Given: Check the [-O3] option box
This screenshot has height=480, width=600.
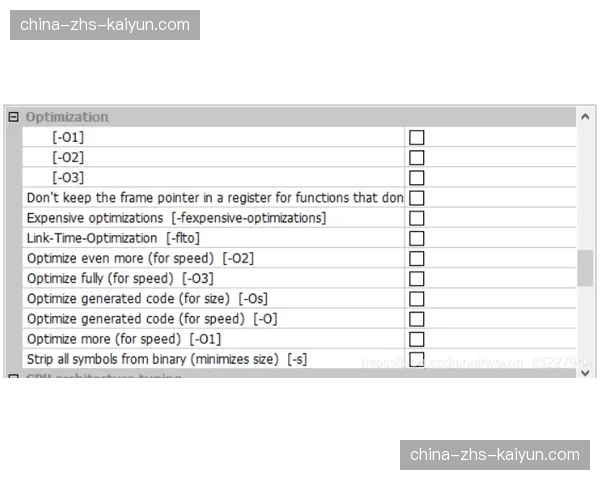Looking at the screenshot, I should (417, 177).
